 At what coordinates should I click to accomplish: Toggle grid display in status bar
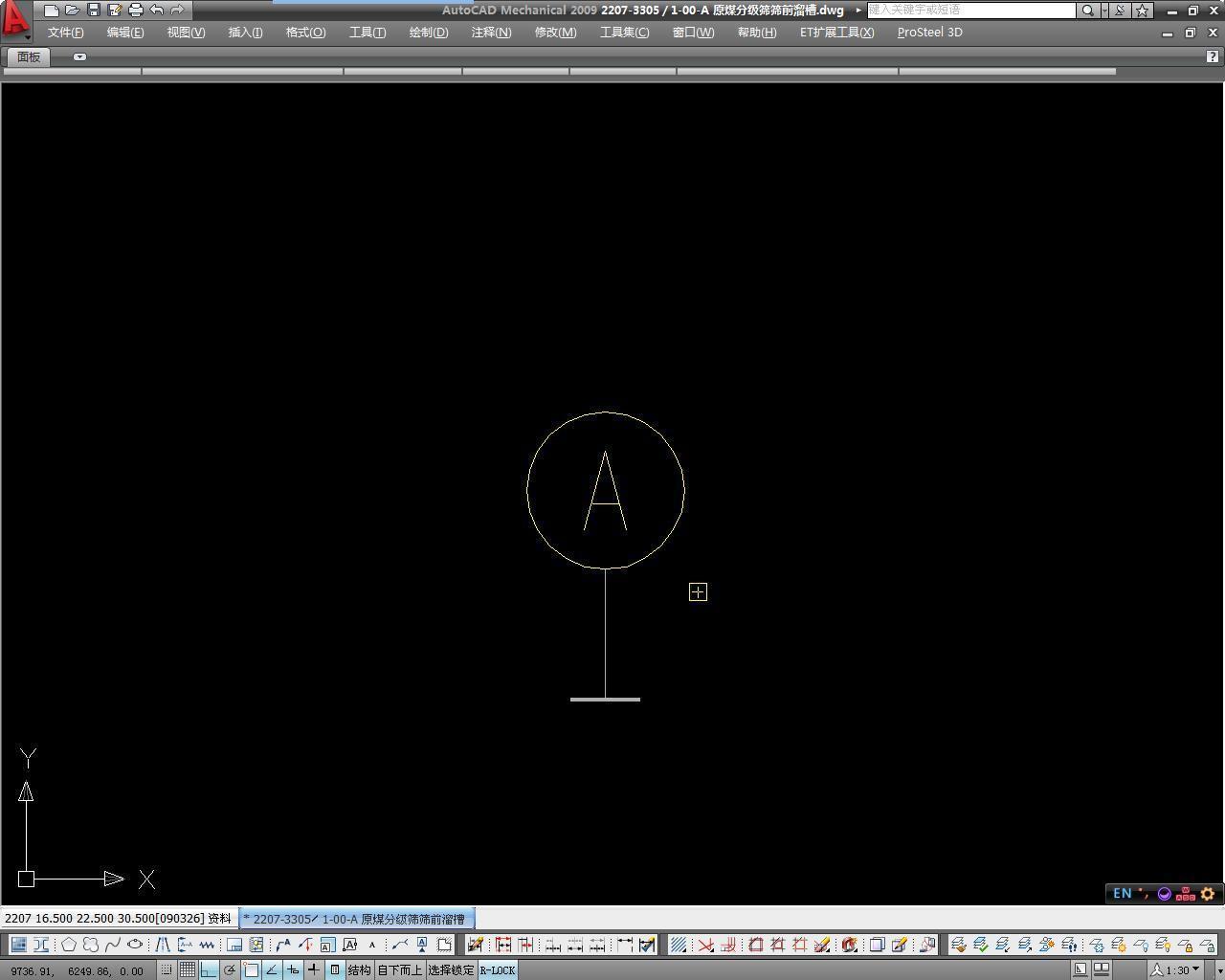188,969
